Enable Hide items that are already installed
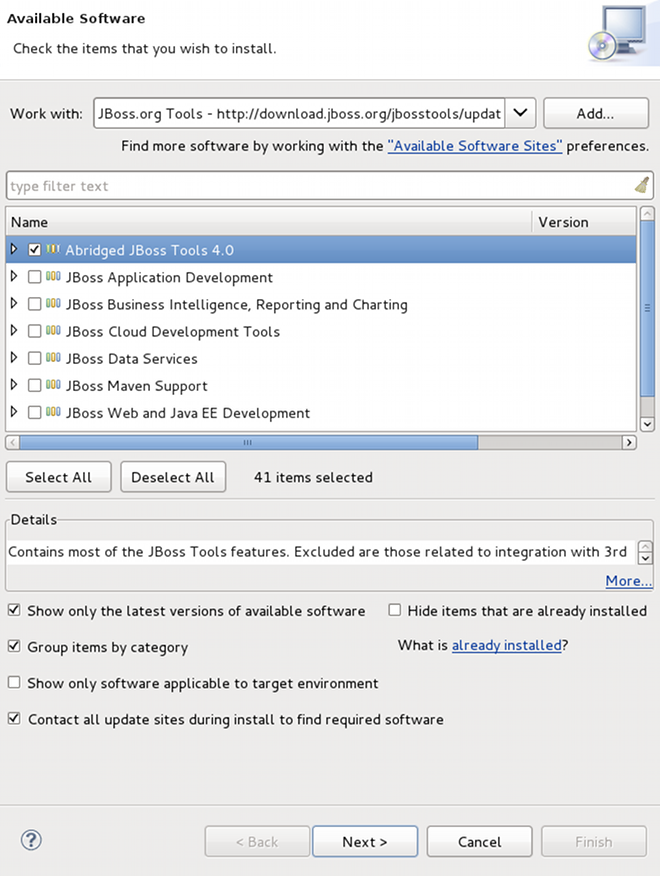This screenshot has height=876, width=660. (x=395, y=610)
